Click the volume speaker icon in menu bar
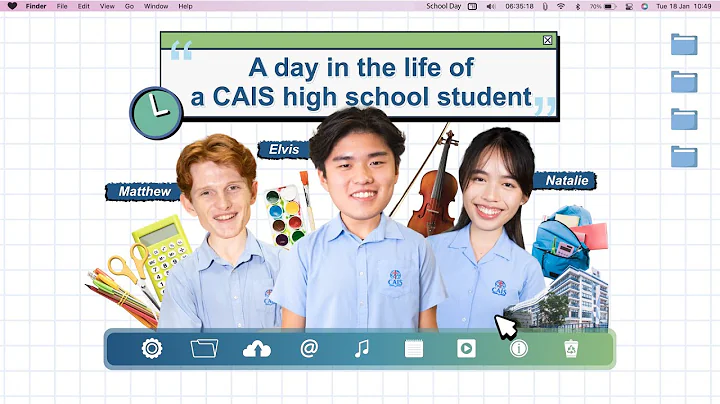Screen dimensions: 720x404 [491, 6]
